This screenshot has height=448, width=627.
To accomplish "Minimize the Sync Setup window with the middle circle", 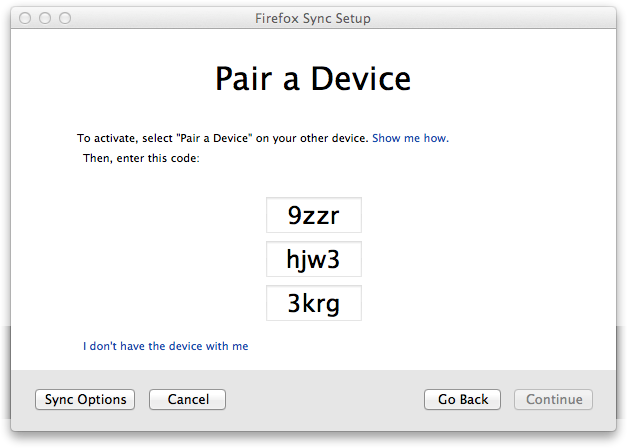I will point(45,18).
